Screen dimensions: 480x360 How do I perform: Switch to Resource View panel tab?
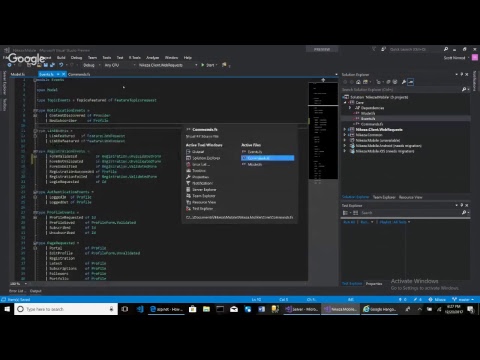[411, 197]
